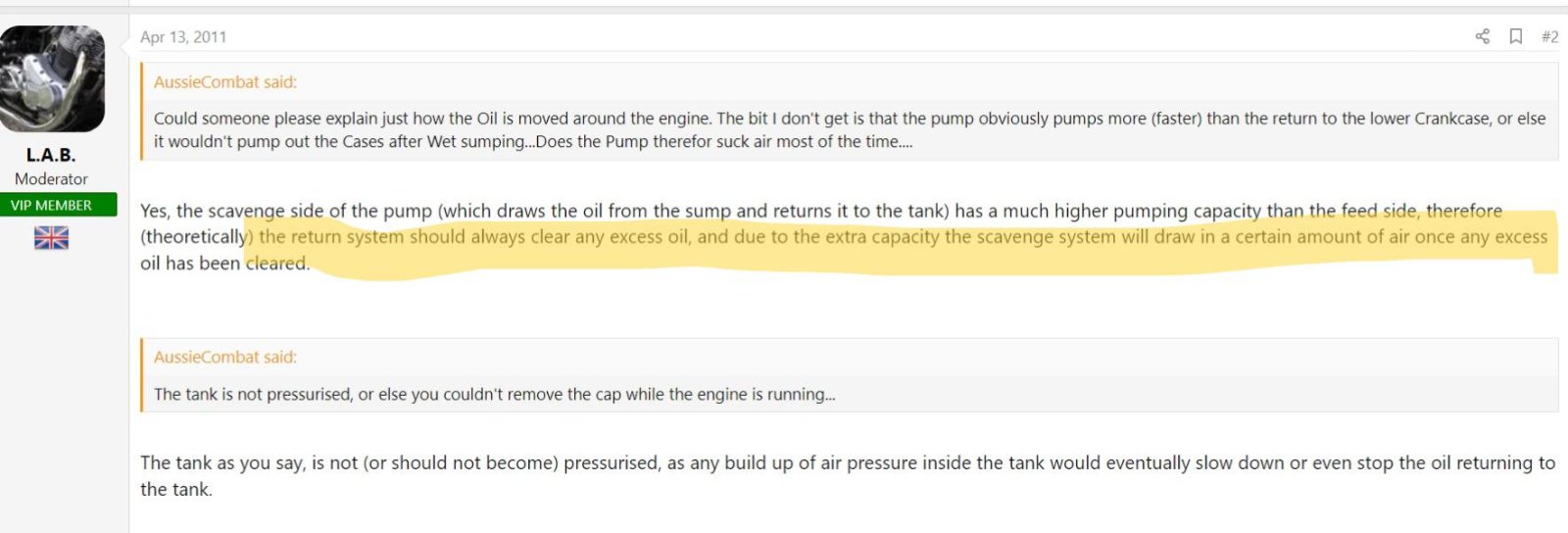The height and width of the screenshot is (533, 1568).
Task: Click the final words 'the tank.' in the reply
Action: coord(175,490)
